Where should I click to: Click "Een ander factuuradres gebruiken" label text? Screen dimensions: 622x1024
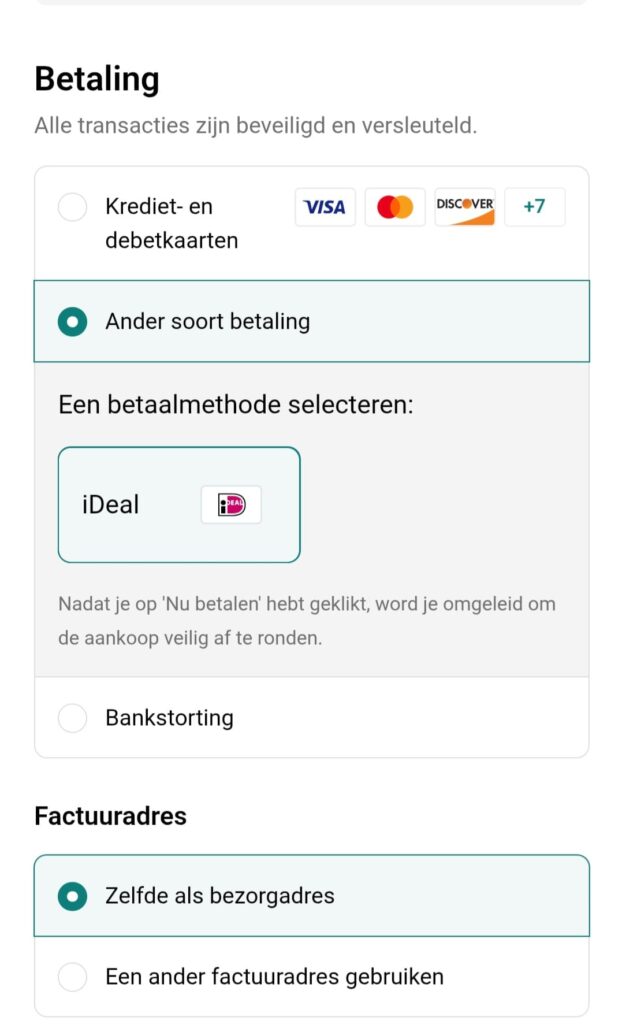click(274, 977)
